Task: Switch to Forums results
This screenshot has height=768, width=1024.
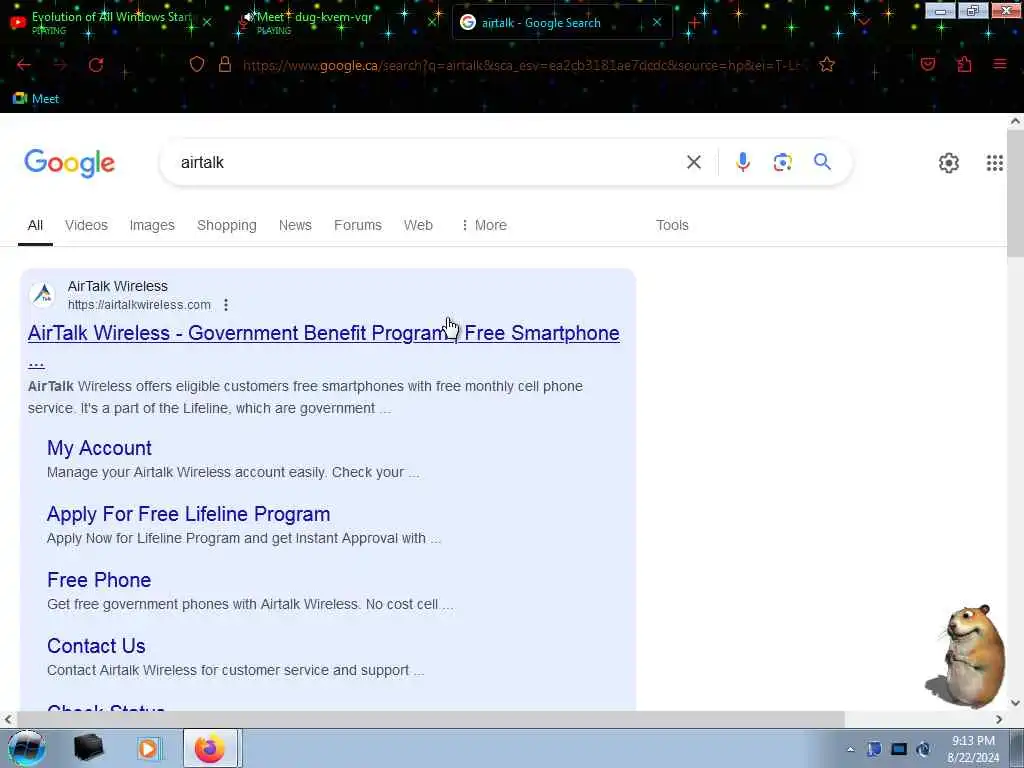Action: [x=358, y=225]
